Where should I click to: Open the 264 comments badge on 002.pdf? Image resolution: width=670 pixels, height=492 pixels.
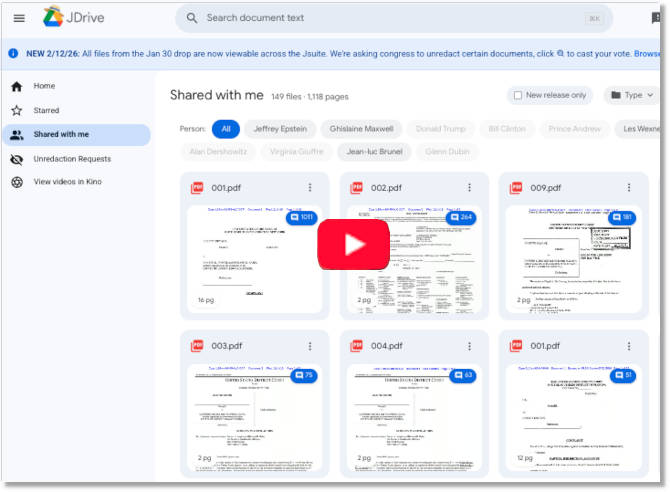tap(461, 218)
